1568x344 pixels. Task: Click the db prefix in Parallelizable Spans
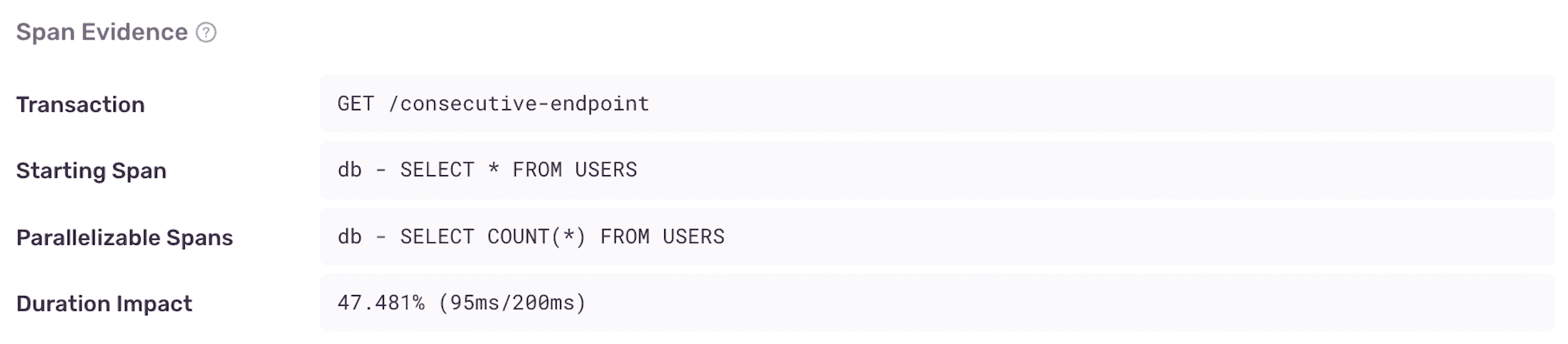click(350, 236)
